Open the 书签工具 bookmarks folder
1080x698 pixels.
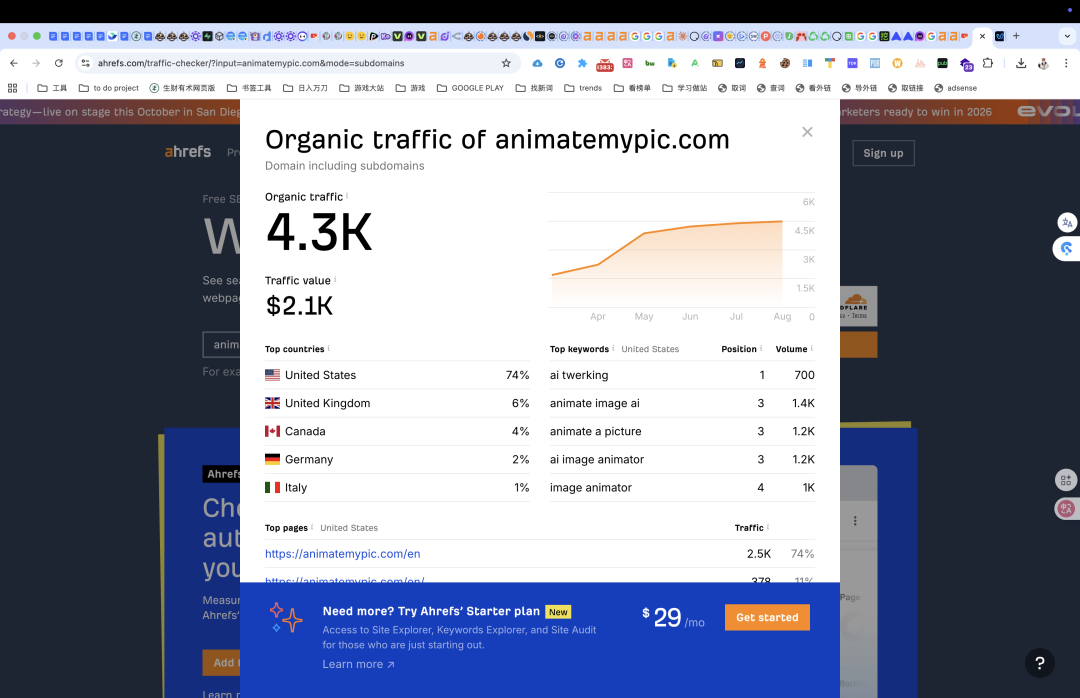click(x=249, y=88)
